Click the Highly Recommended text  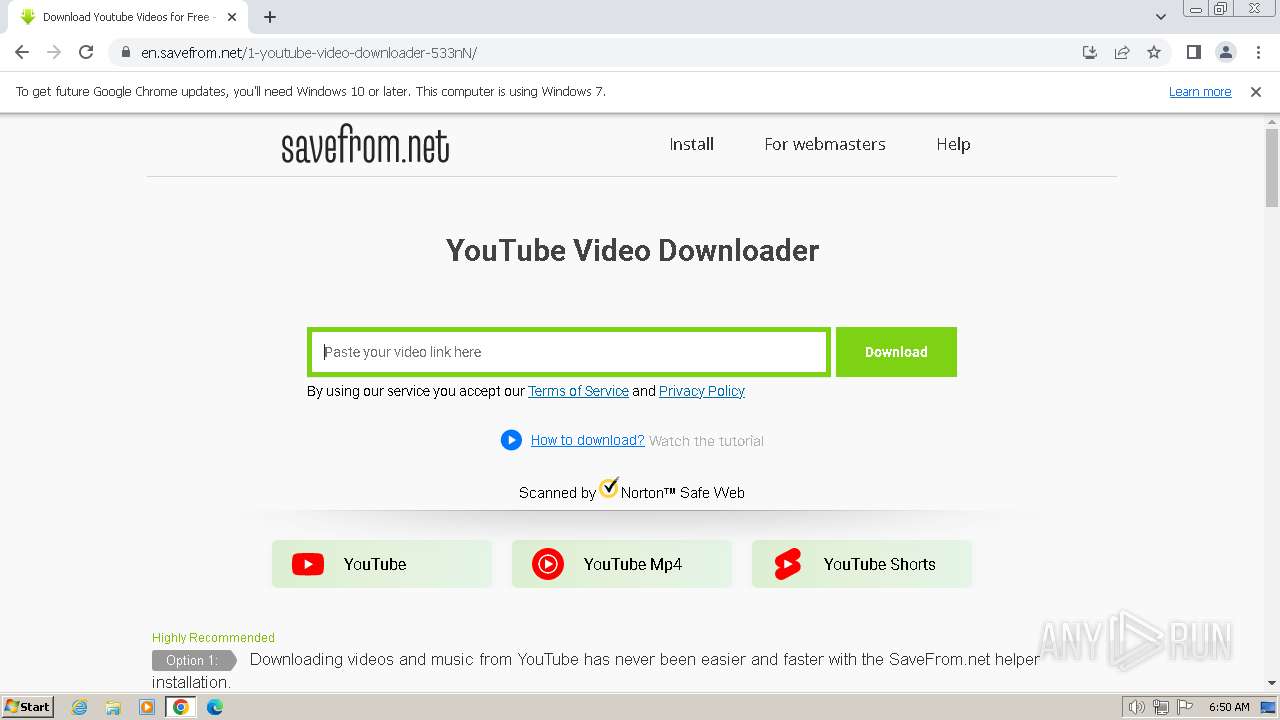pyautogui.click(x=213, y=637)
